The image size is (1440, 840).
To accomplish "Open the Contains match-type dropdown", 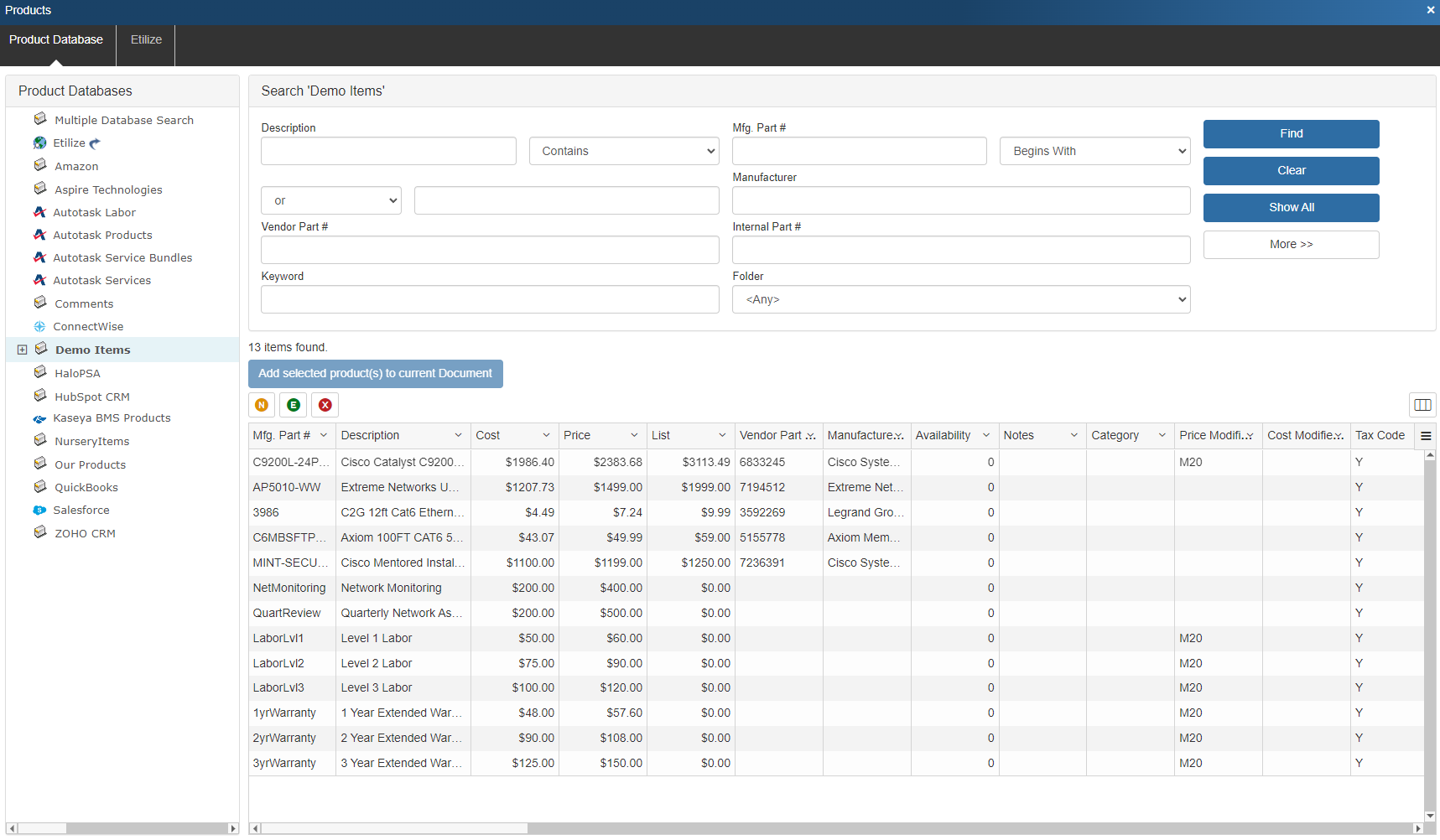I will [x=624, y=151].
